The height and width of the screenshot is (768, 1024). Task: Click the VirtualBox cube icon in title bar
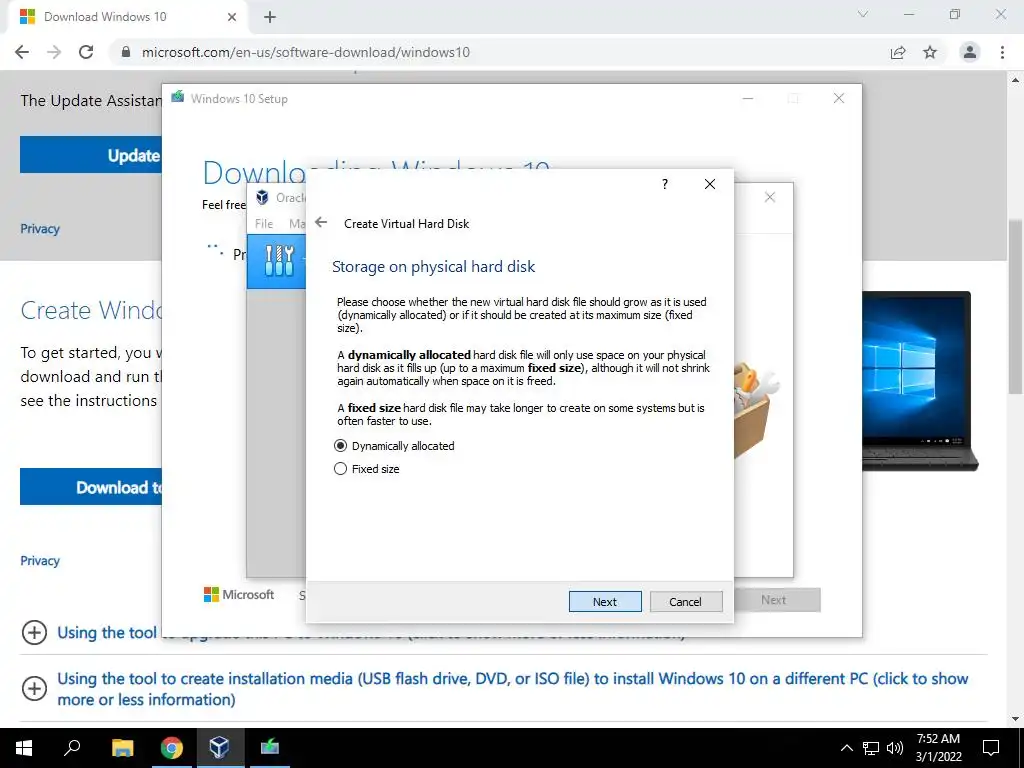pos(263,197)
